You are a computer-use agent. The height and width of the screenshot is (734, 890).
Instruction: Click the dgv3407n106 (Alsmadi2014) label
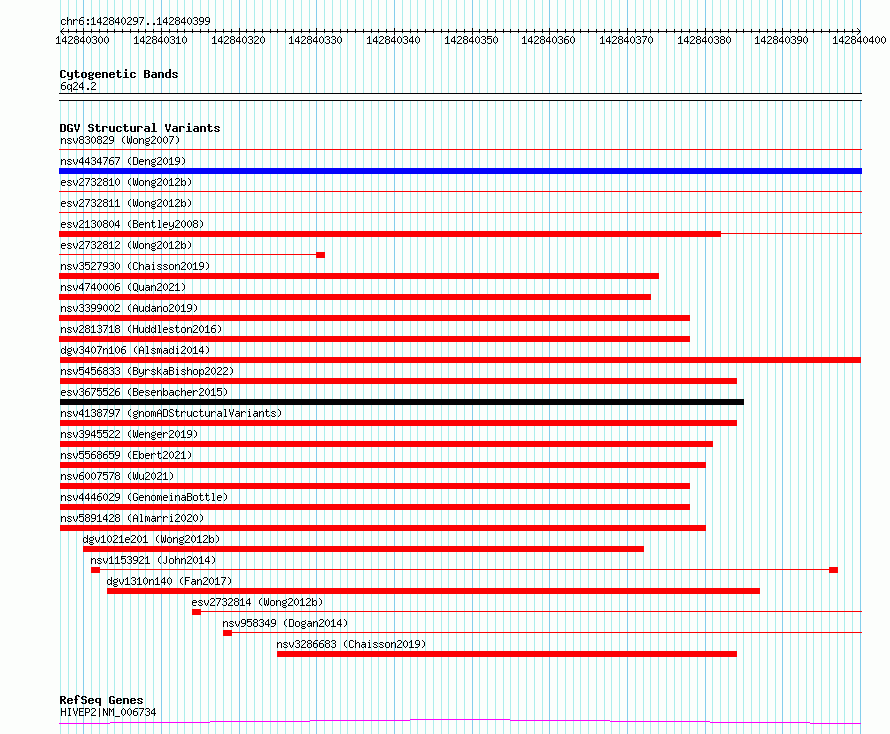135,350
